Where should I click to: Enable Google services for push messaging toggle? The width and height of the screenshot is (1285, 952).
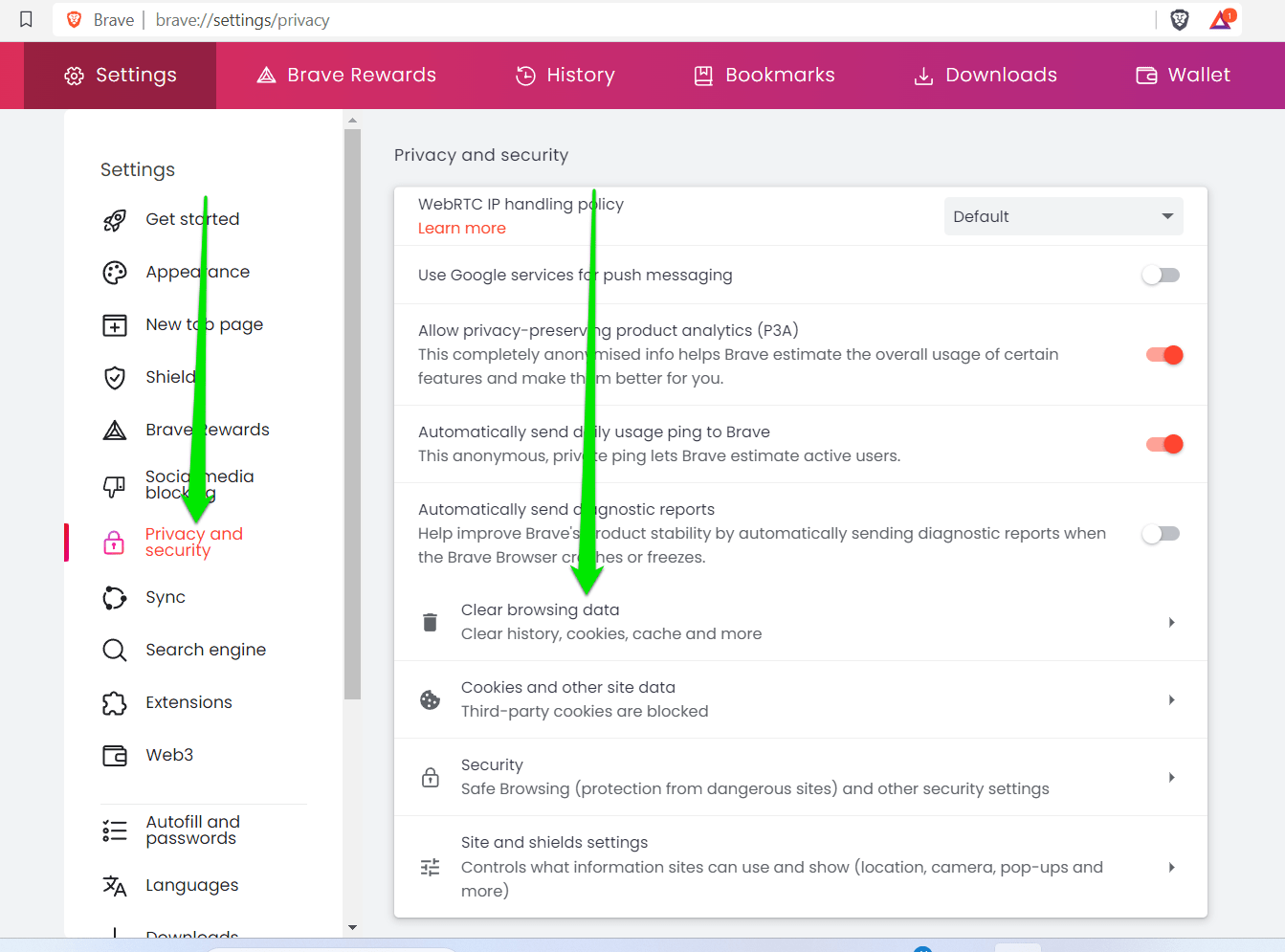point(1161,276)
